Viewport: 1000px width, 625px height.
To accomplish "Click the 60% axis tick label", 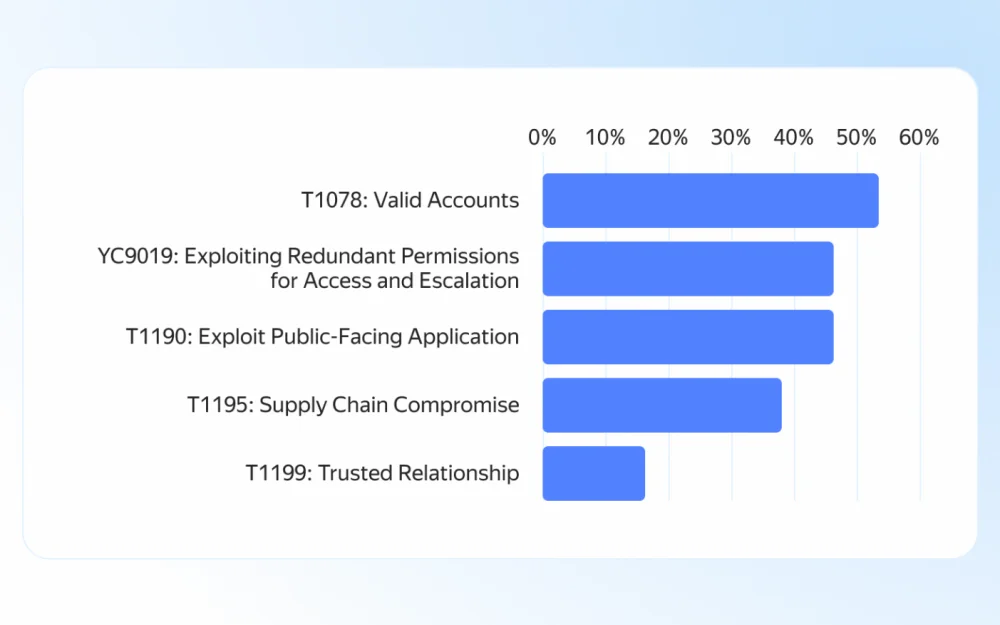I will click(x=919, y=138).
